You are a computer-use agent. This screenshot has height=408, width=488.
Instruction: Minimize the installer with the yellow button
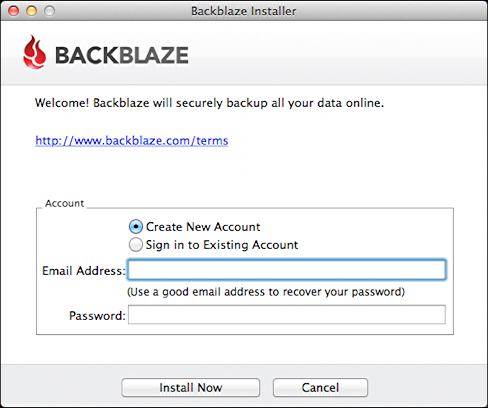click(32, 11)
